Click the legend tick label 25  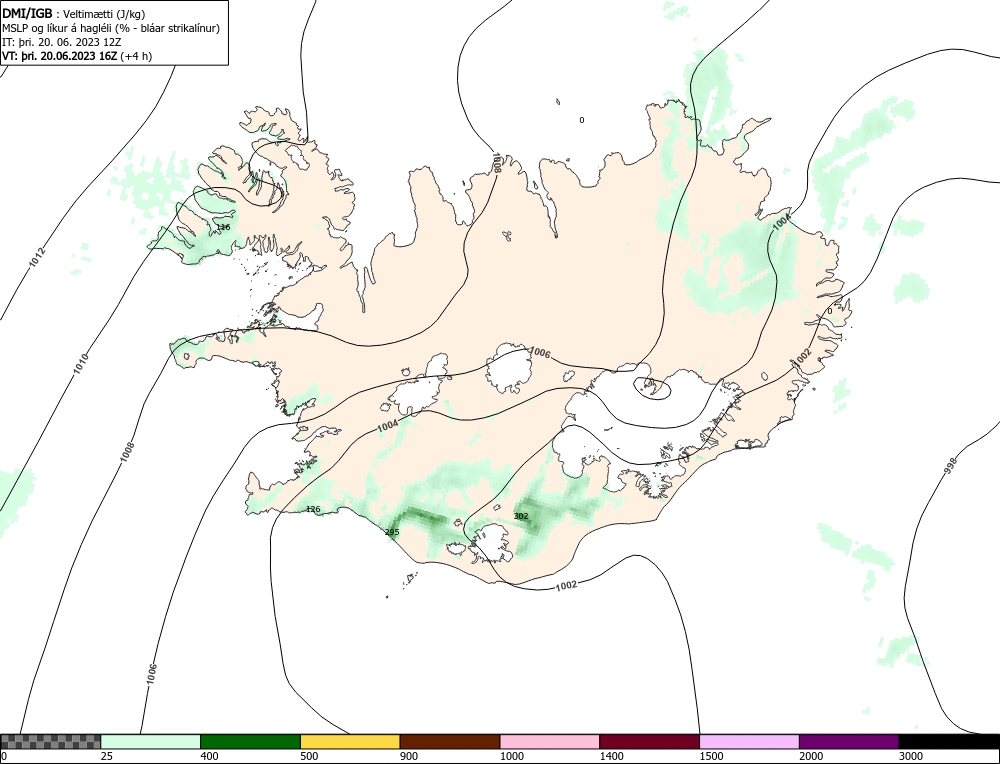[x=107, y=756]
